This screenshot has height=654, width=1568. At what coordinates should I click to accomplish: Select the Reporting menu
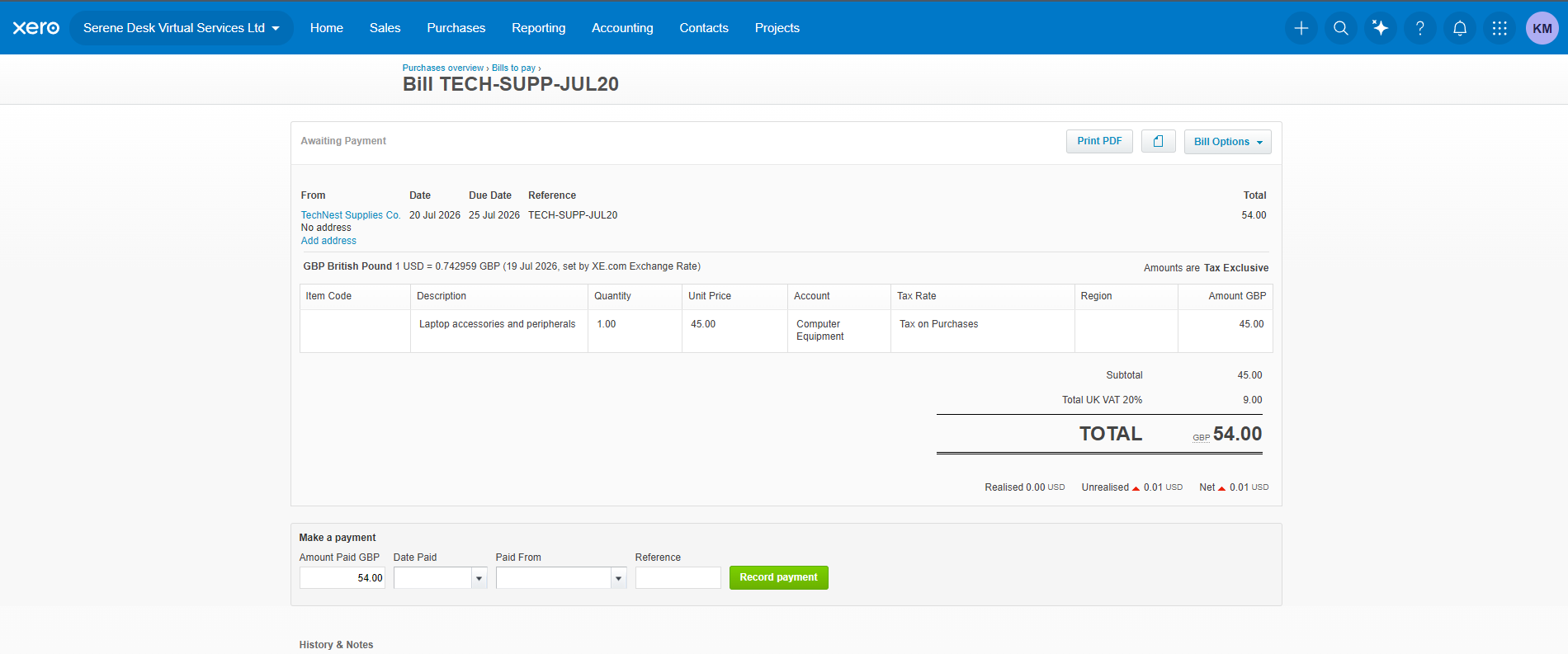pyautogui.click(x=538, y=28)
